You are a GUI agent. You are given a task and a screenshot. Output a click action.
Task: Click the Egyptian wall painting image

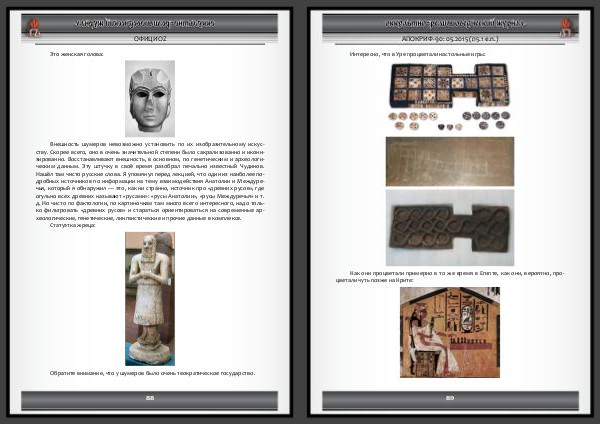(450, 332)
